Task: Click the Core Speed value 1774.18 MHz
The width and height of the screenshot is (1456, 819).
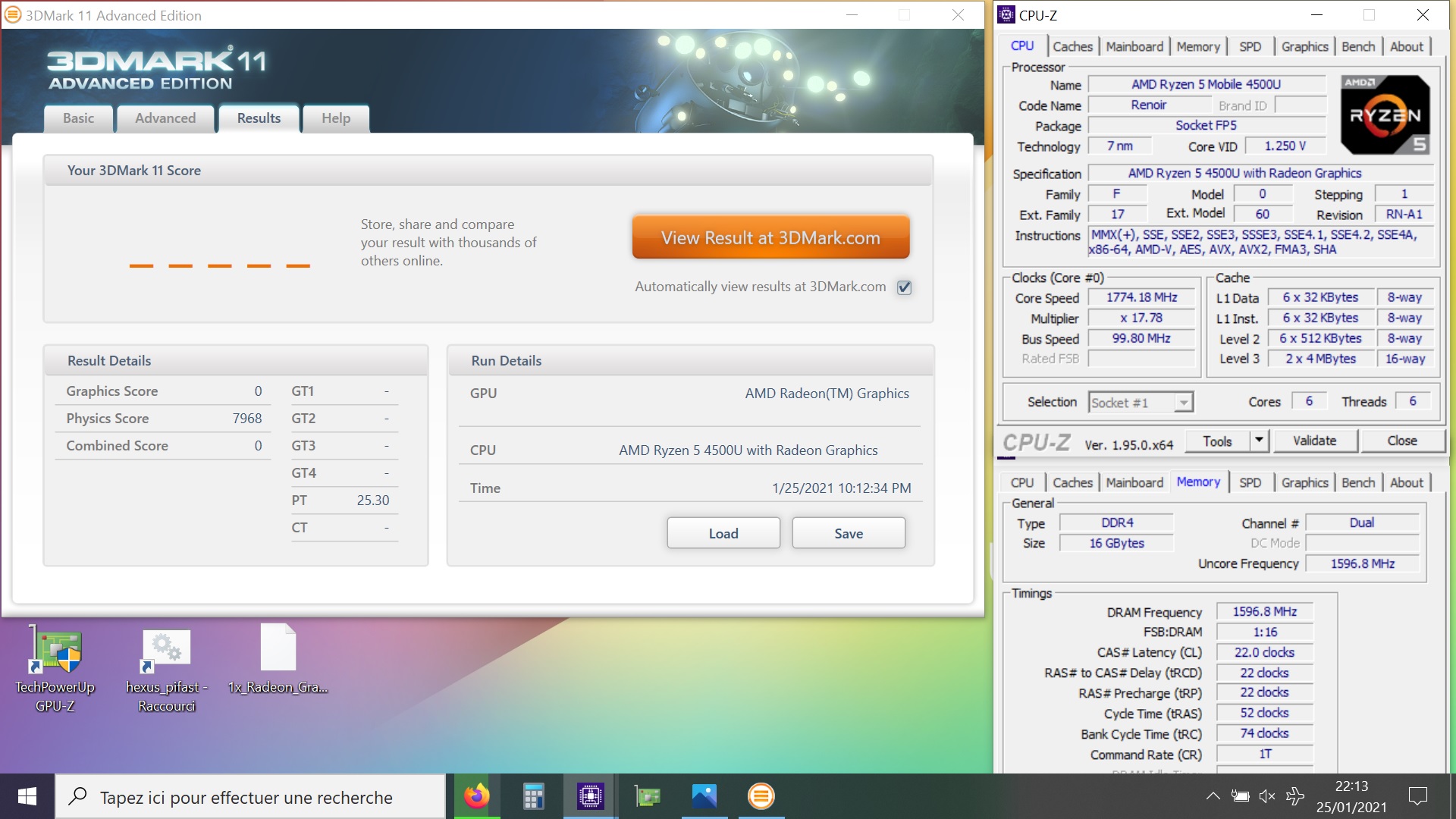Action: coord(1141,297)
